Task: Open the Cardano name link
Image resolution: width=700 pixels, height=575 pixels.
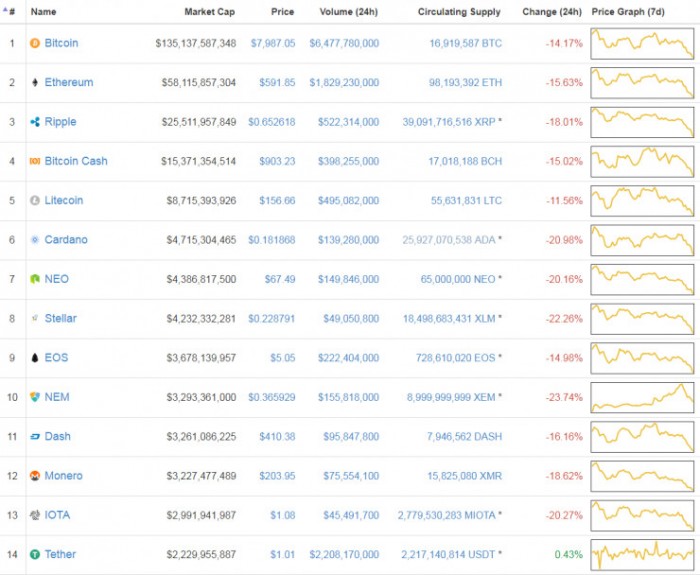Action: [x=66, y=240]
